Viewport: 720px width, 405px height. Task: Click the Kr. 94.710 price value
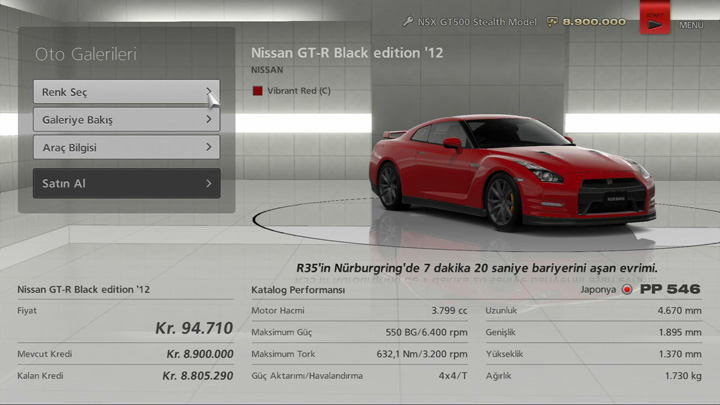point(194,327)
